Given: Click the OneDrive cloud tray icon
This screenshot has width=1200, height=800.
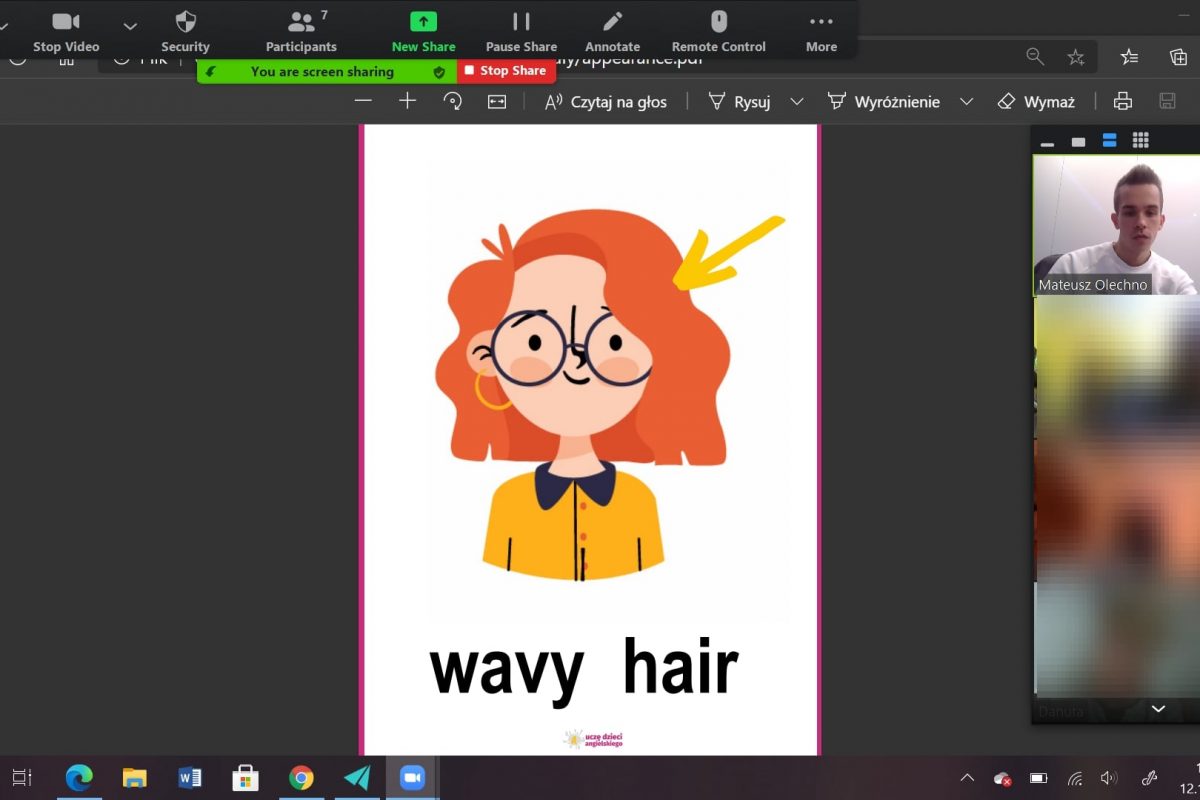Looking at the screenshot, I should click(x=1002, y=778).
